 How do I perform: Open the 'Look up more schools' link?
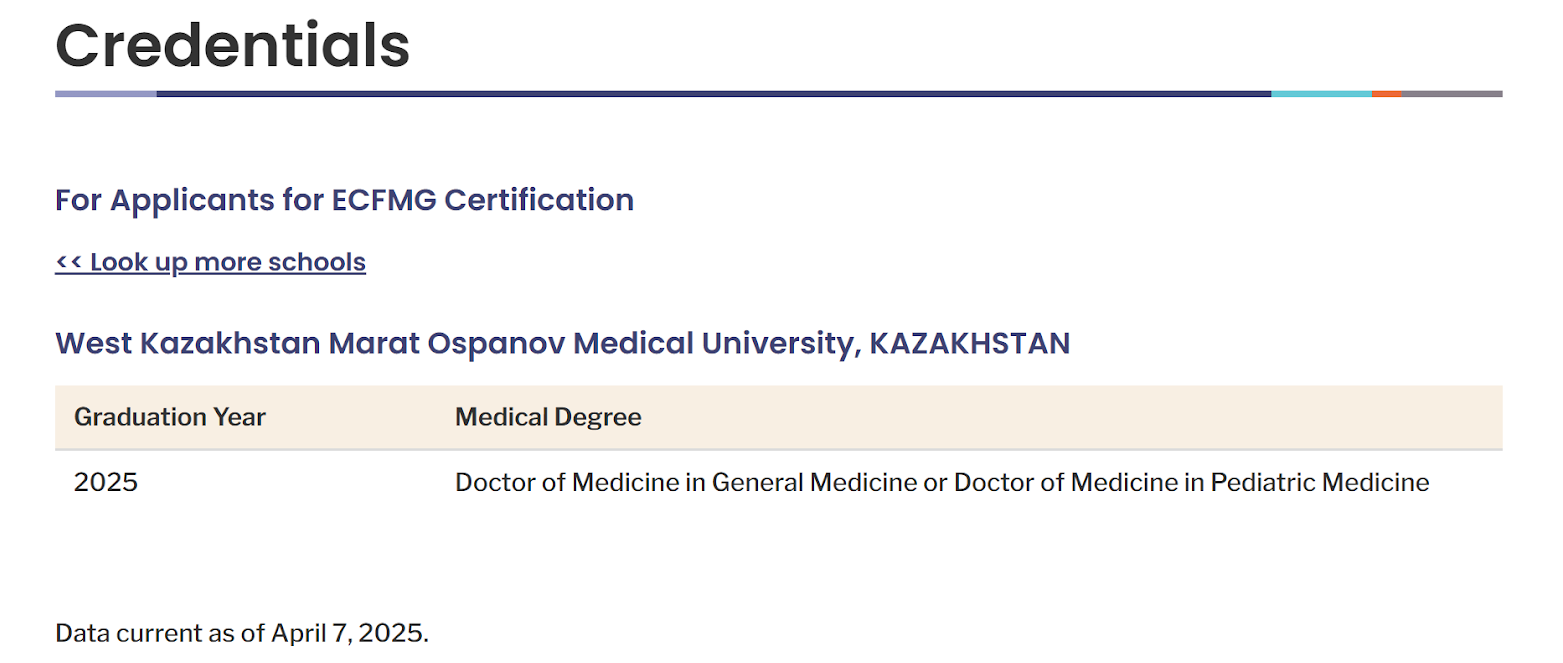click(x=210, y=262)
